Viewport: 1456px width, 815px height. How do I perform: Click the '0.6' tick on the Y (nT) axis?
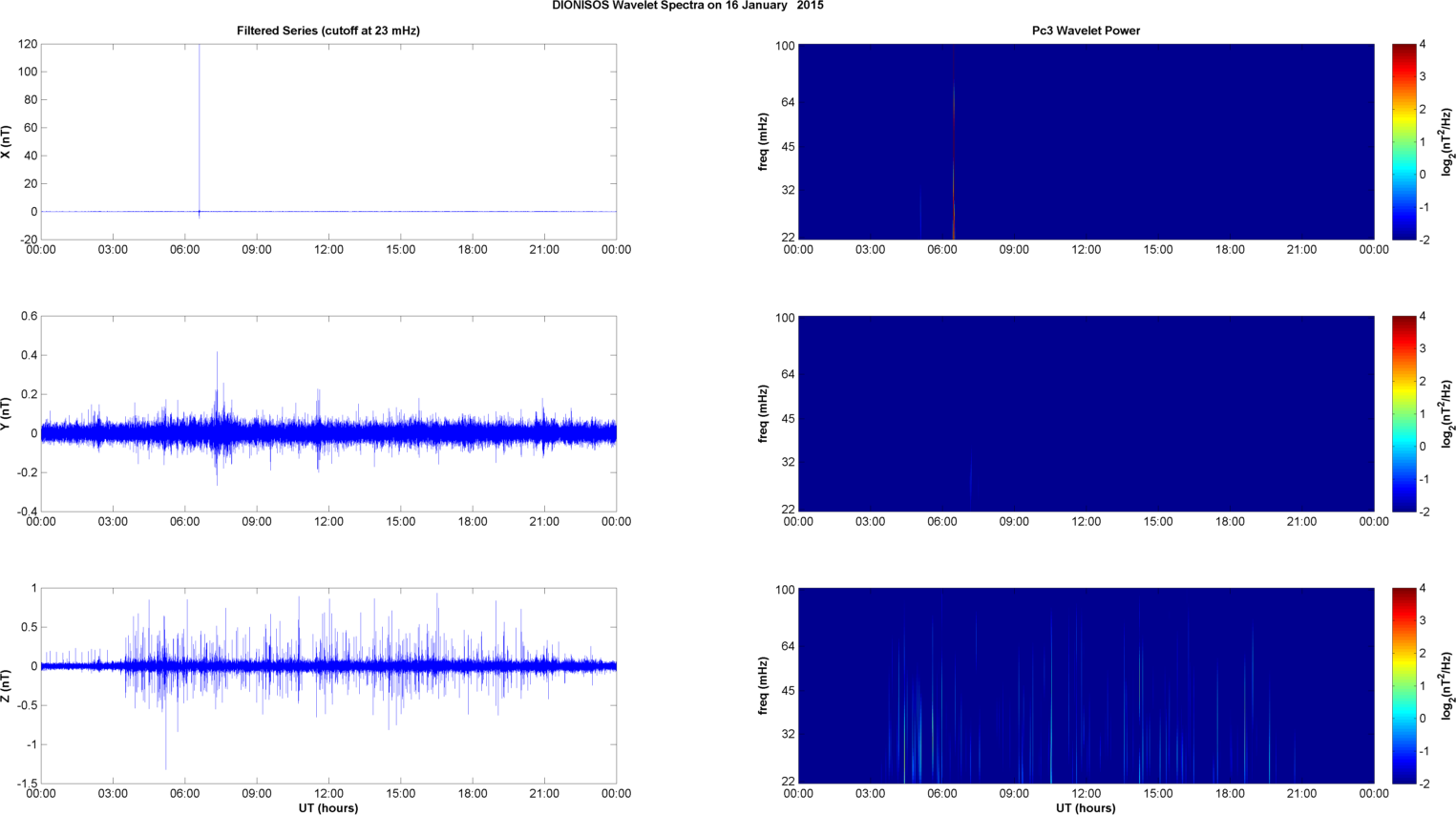click(29, 317)
